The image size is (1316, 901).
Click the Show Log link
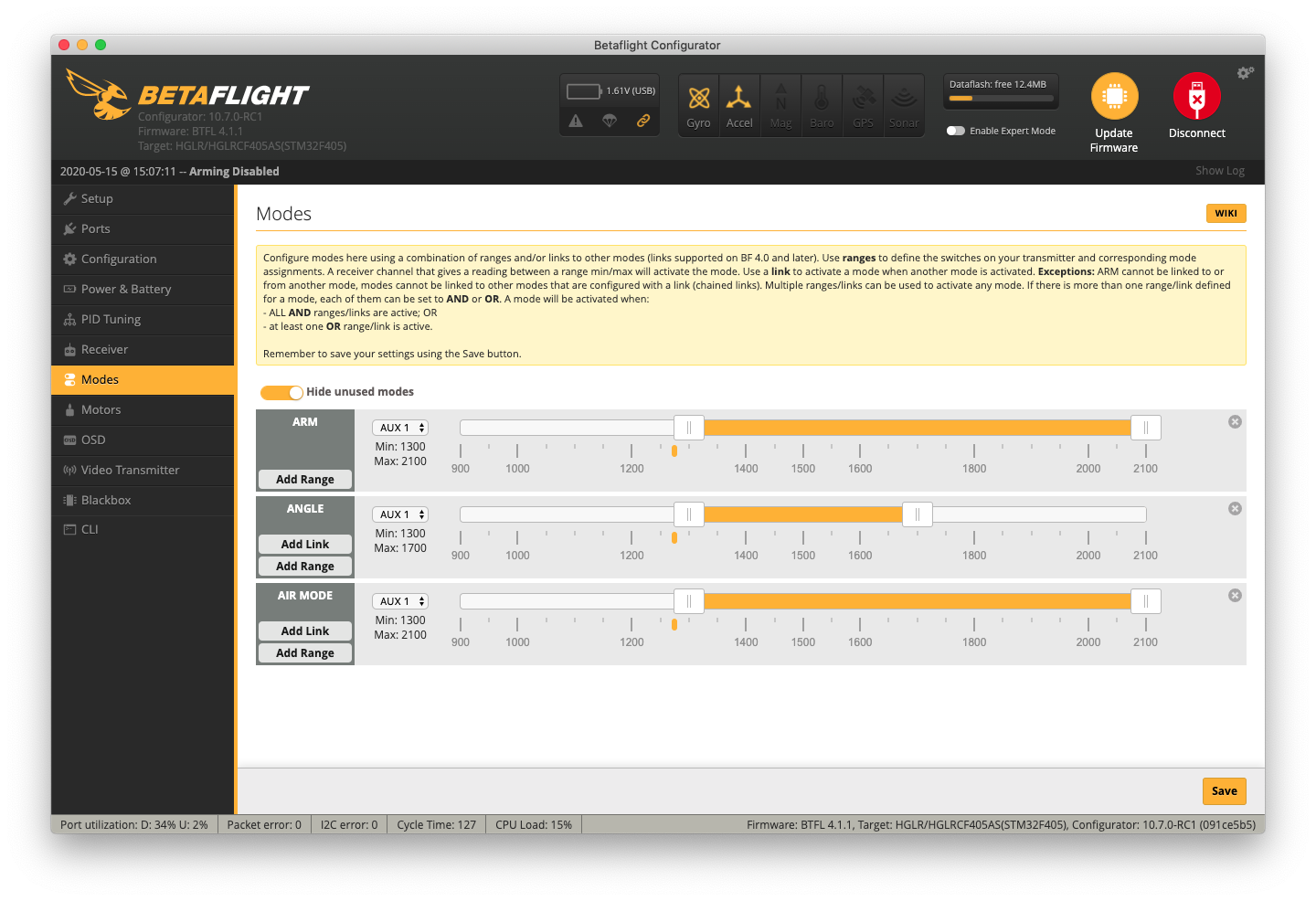[1220, 171]
